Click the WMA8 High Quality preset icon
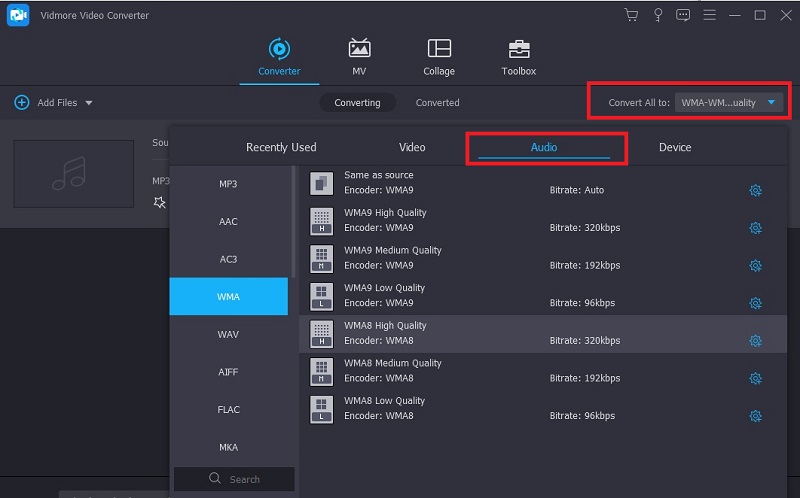The image size is (800, 498). (x=321, y=334)
